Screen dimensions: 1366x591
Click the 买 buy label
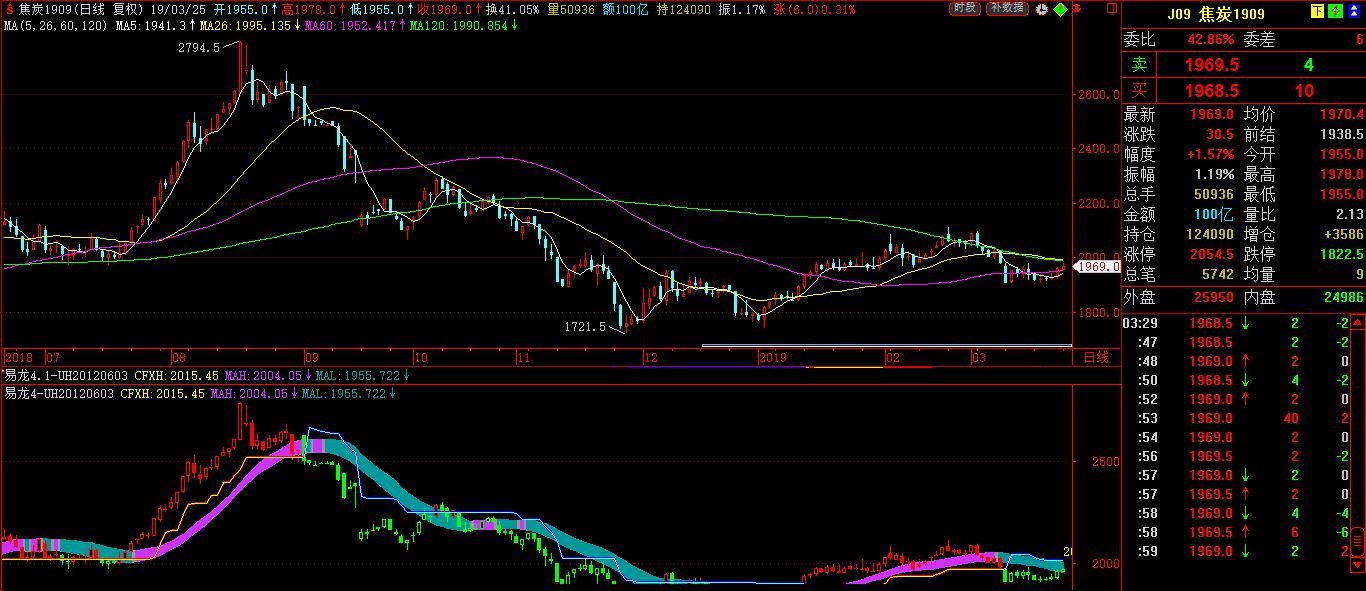point(1138,90)
